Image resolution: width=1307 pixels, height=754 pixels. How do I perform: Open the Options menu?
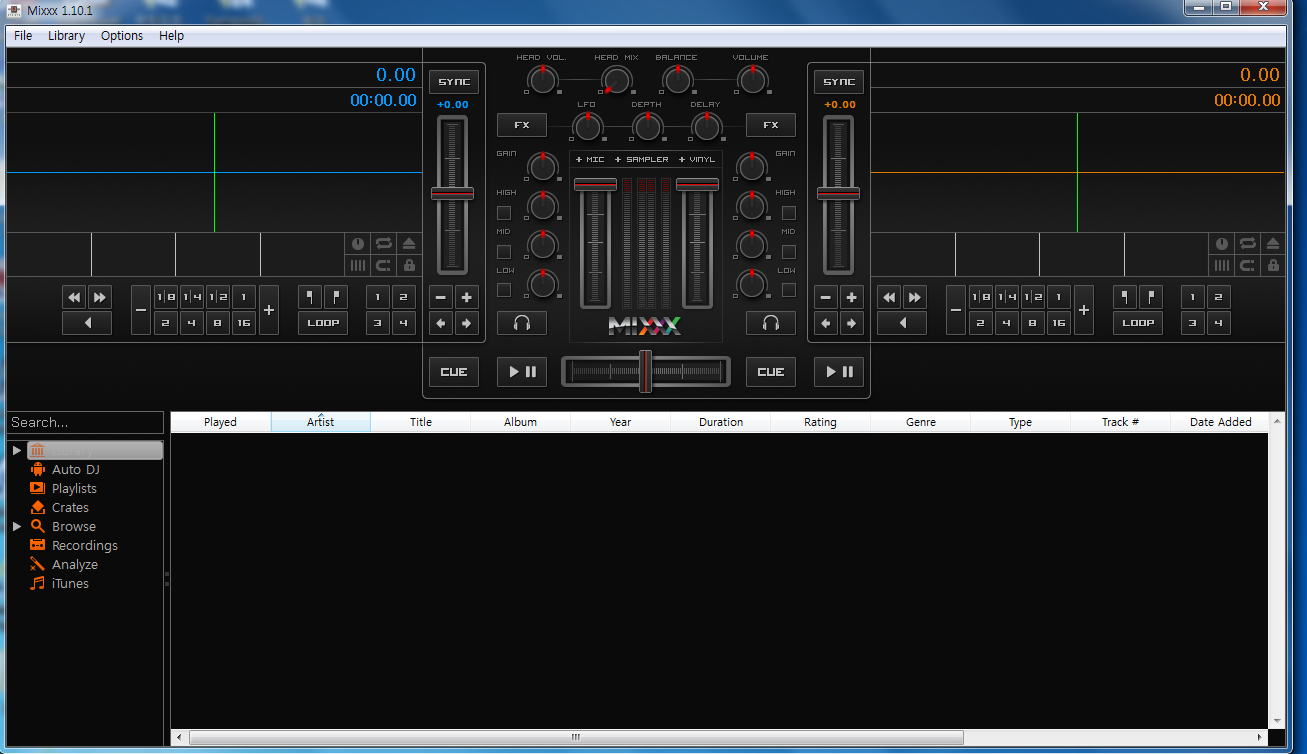point(122,36)
